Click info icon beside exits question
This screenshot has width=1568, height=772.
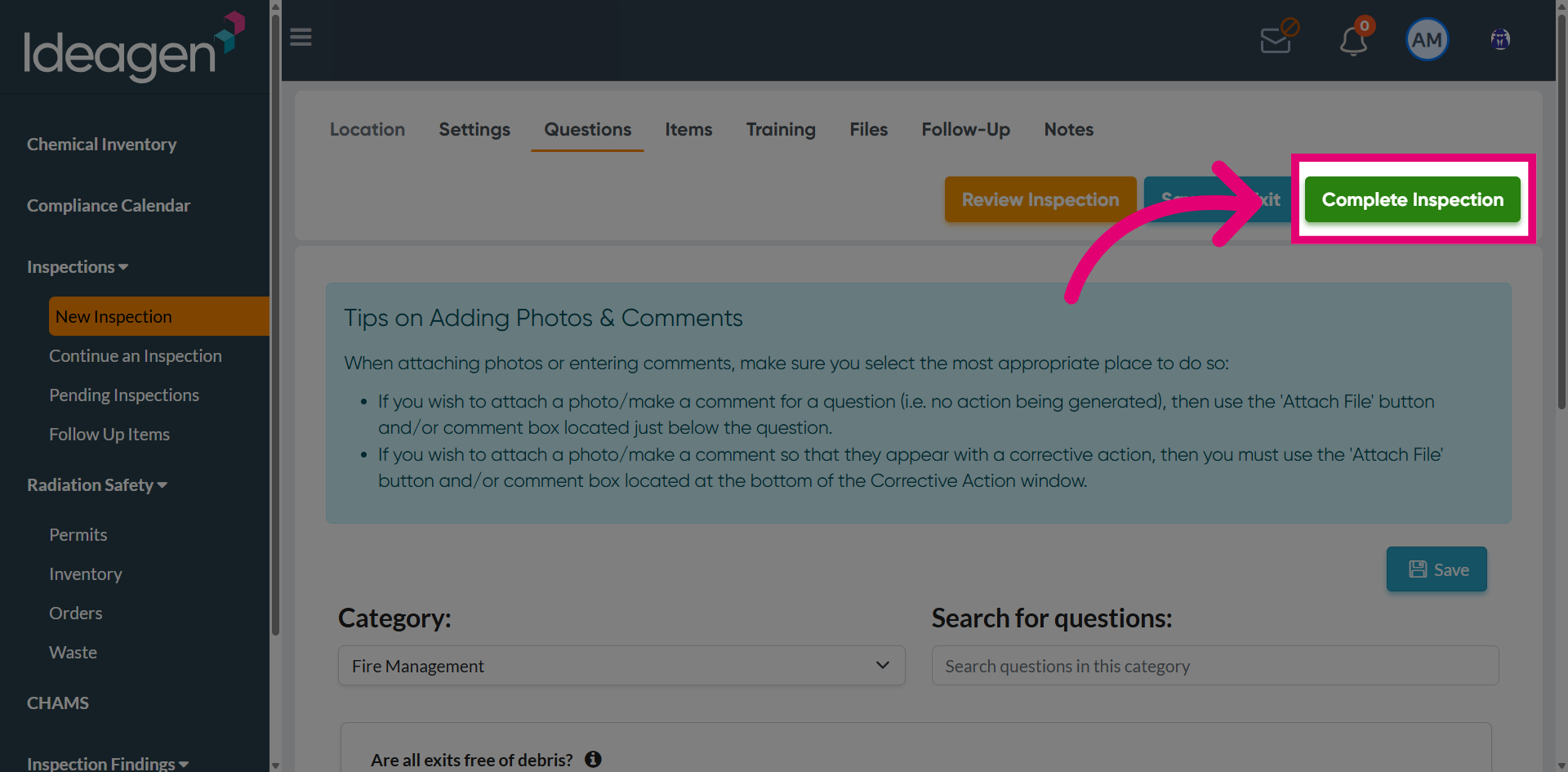pos(593,760)
